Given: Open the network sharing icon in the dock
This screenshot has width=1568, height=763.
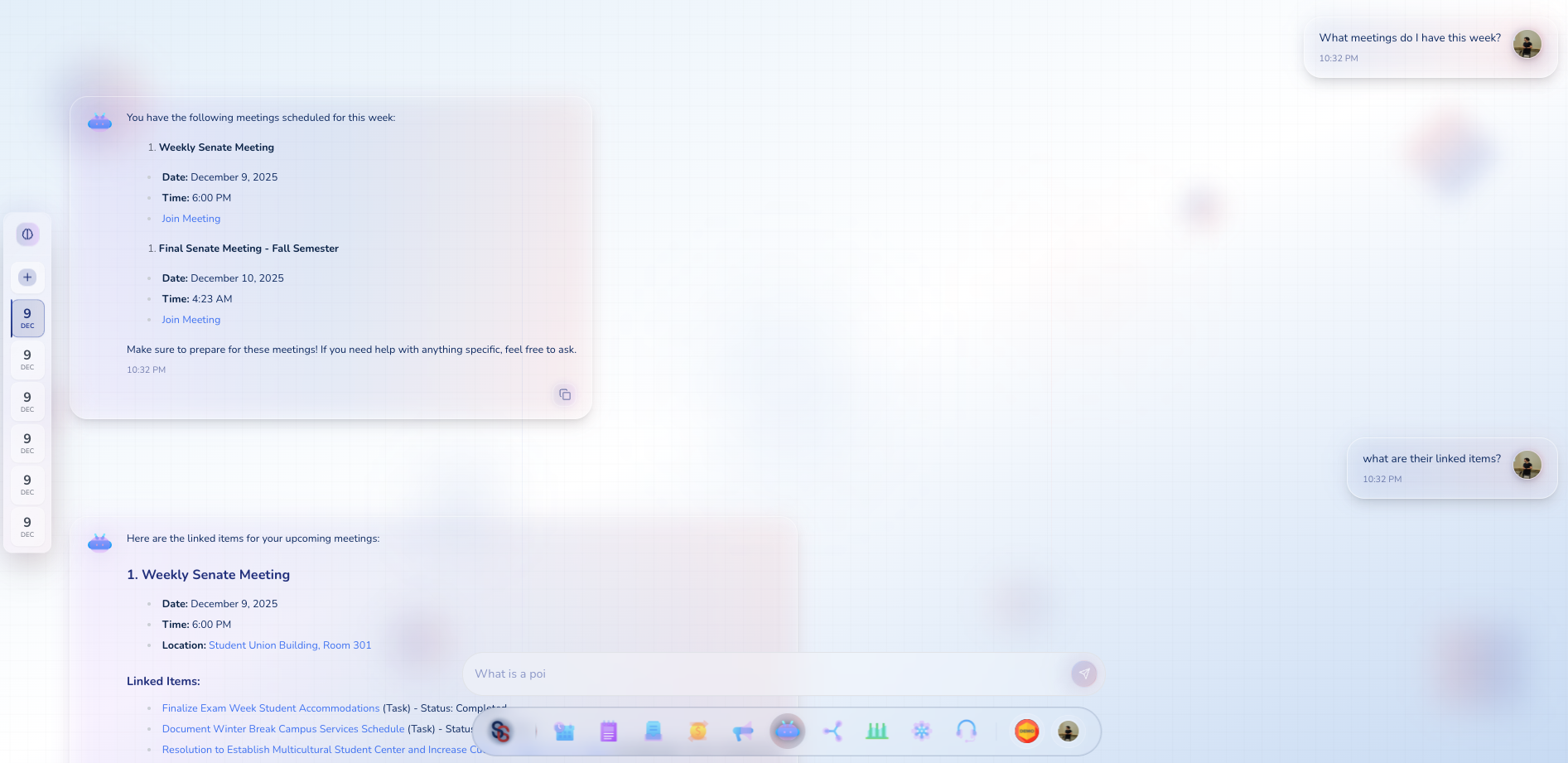Looking at the screenshot, I should (x=832, y=732).
